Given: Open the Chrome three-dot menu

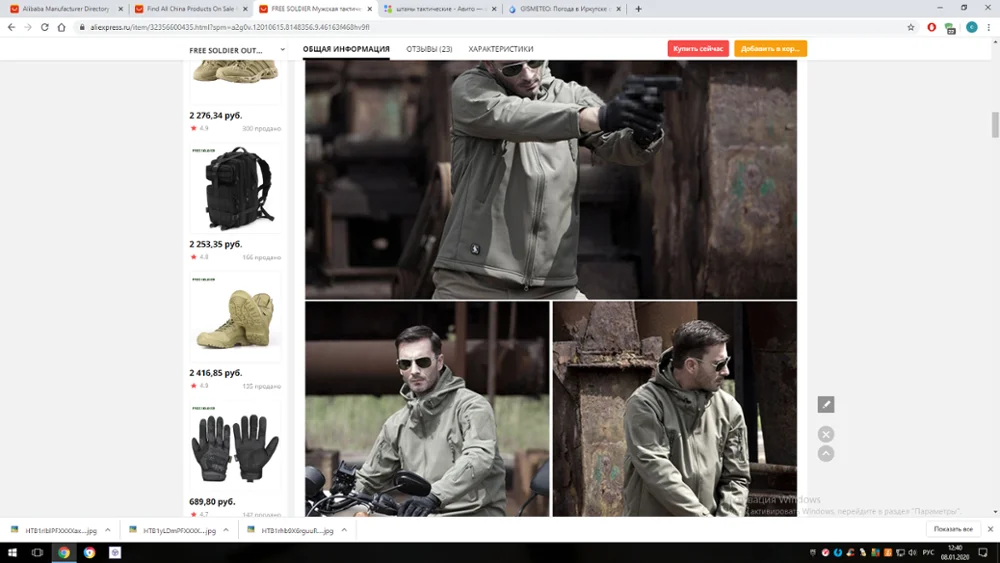Looking at the screenshot, I should click(x=989, y=27).
